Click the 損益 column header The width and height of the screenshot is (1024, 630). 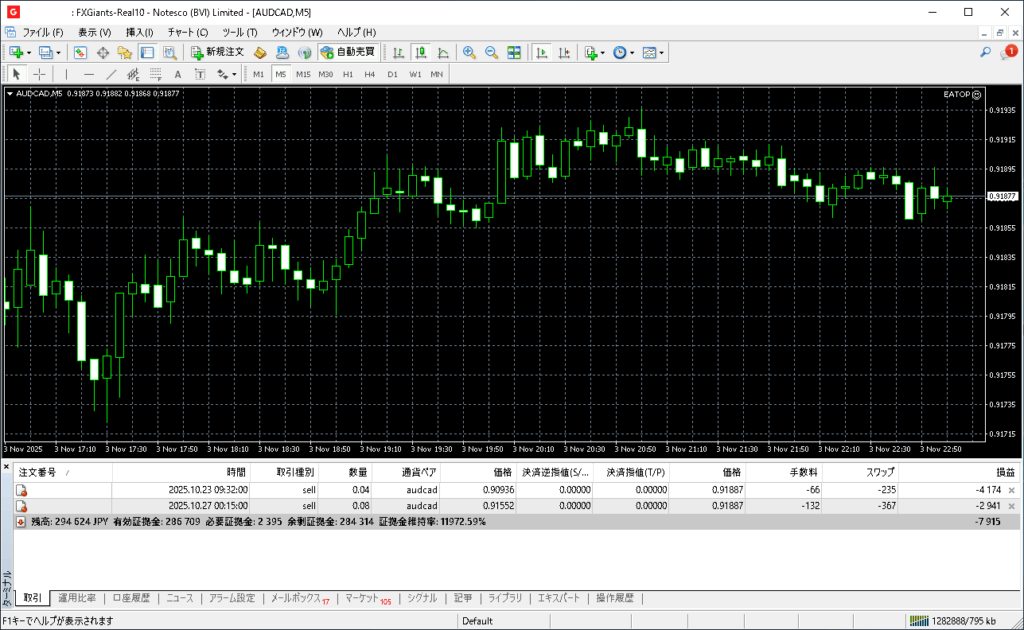tap(1003, 472)
